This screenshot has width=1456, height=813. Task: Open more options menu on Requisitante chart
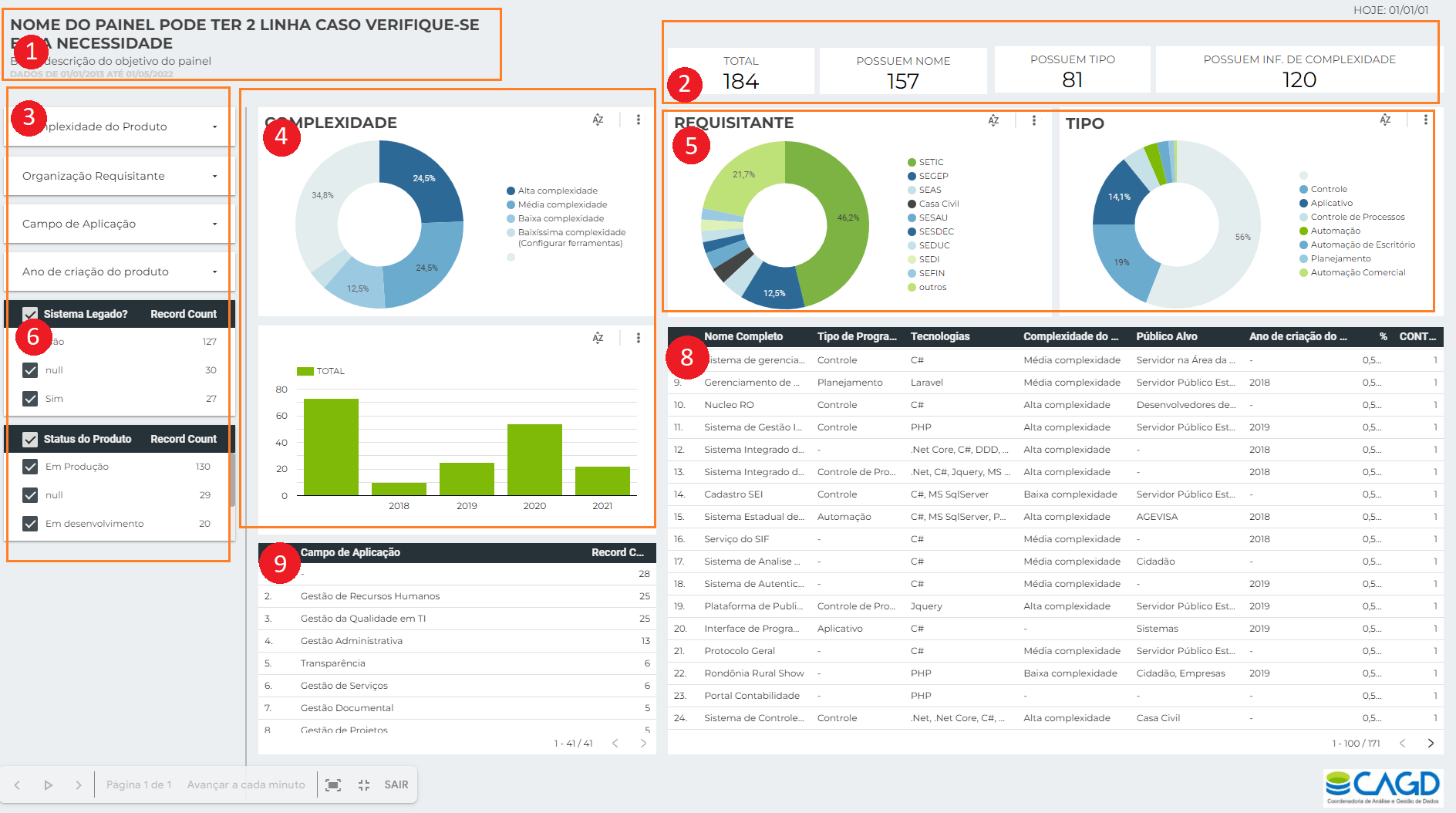pos(1034,120)
